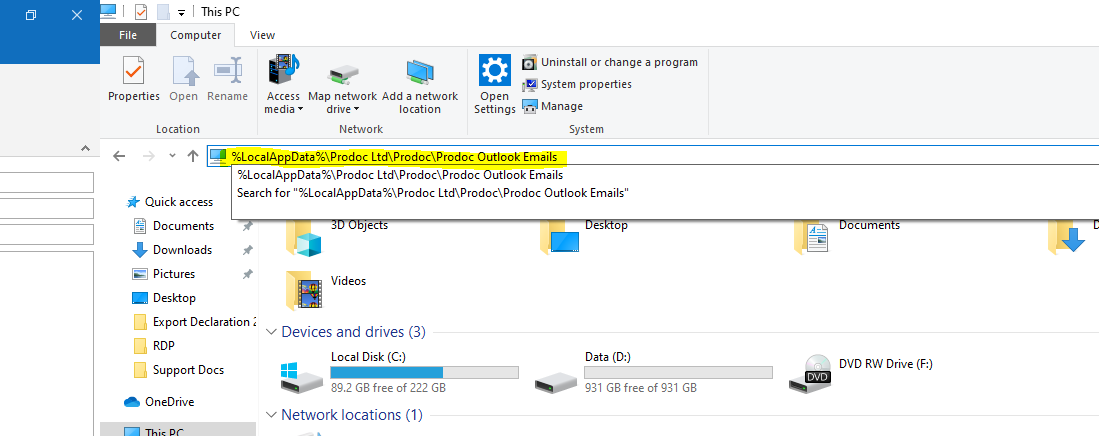1099x436 pixels.
Task: Click the Properties quick access toolbar icon
Action: 141,11
